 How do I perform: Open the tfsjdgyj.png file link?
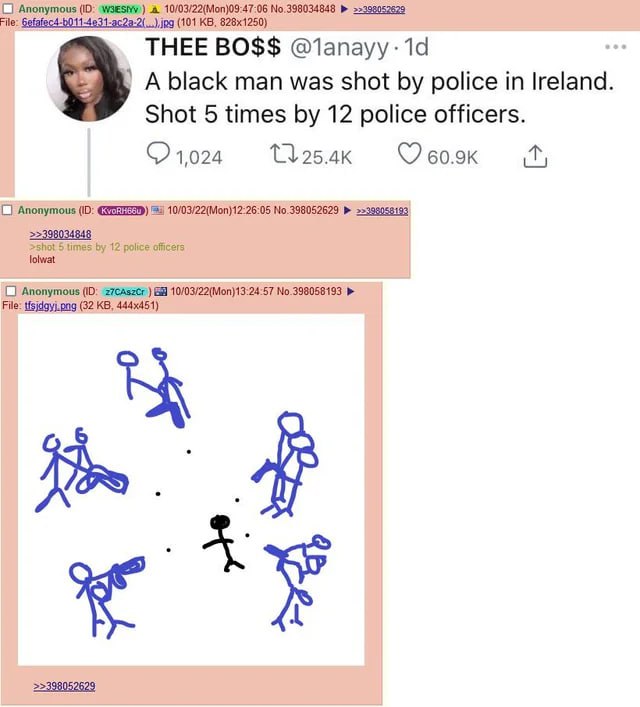51,306
